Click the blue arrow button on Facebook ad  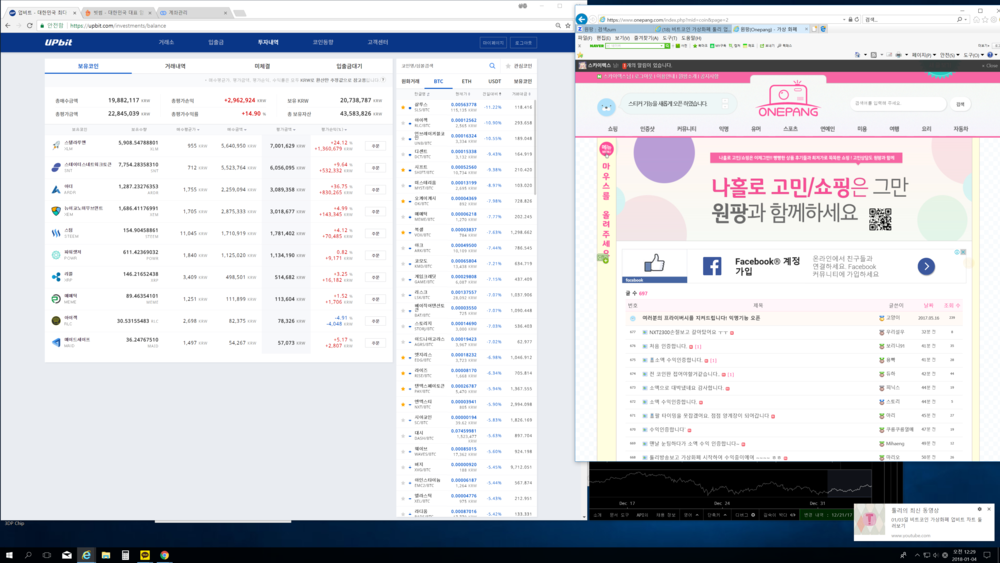[925, 266]
